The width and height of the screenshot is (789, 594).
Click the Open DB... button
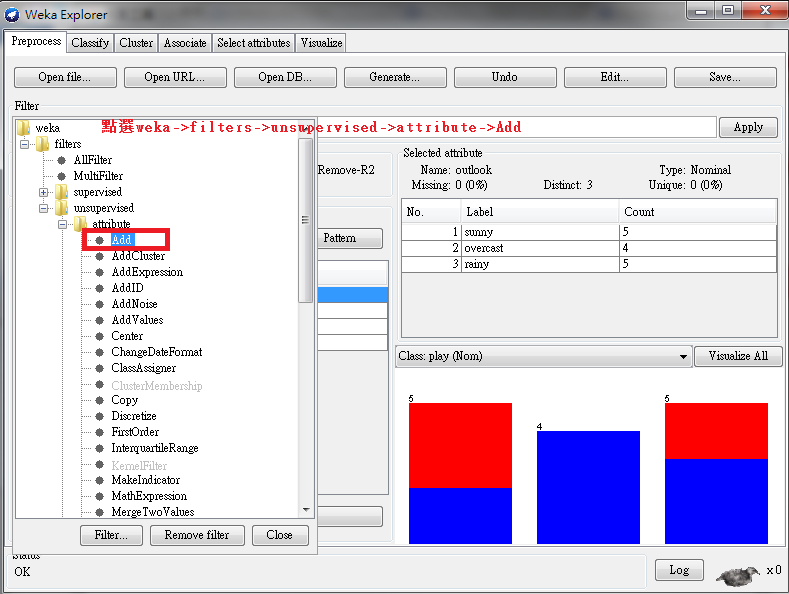coord(285,77)
